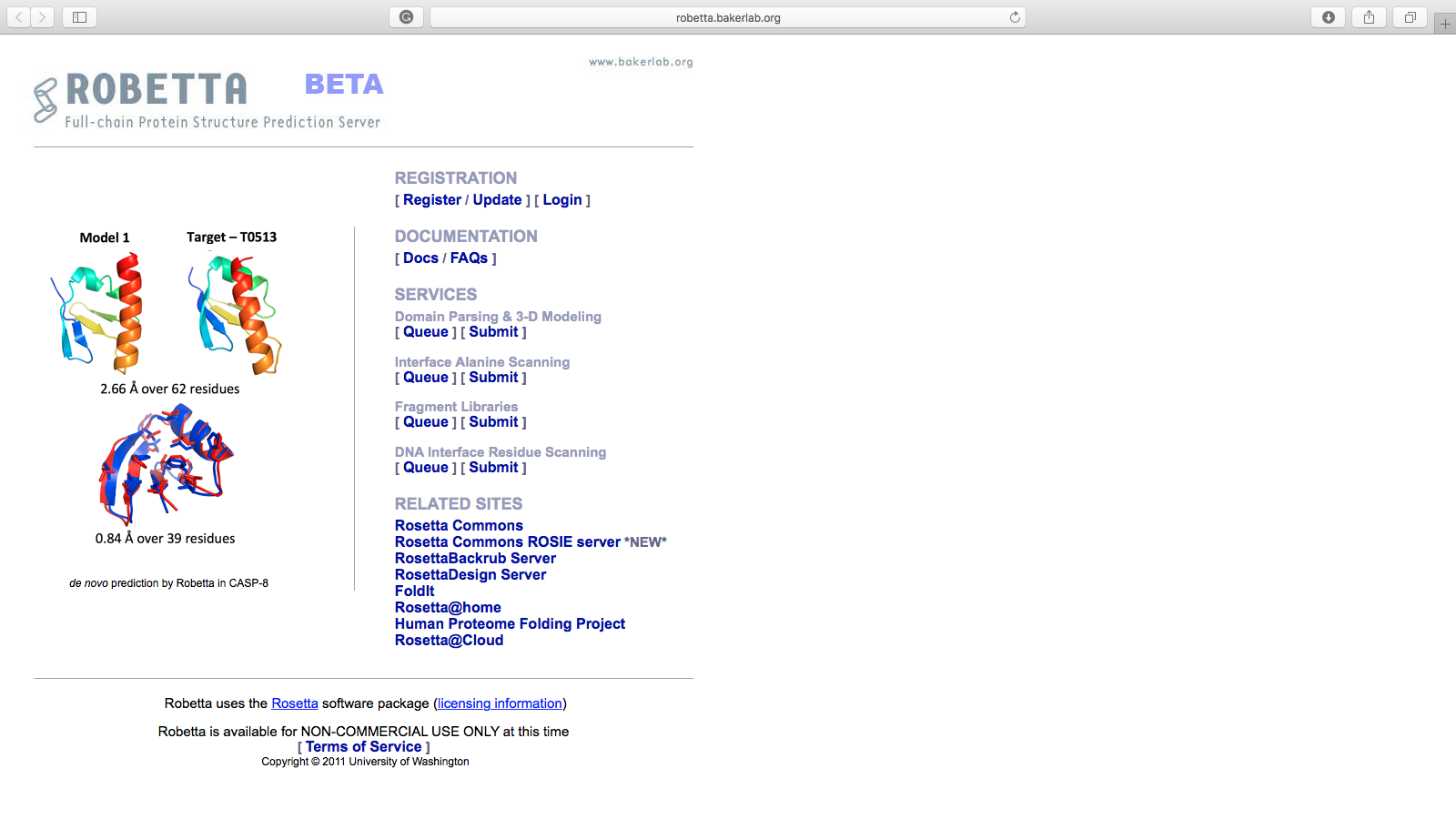Open the FoldIt link
This screenshot has height=819, width=1456.
click(x=415, y=591)
